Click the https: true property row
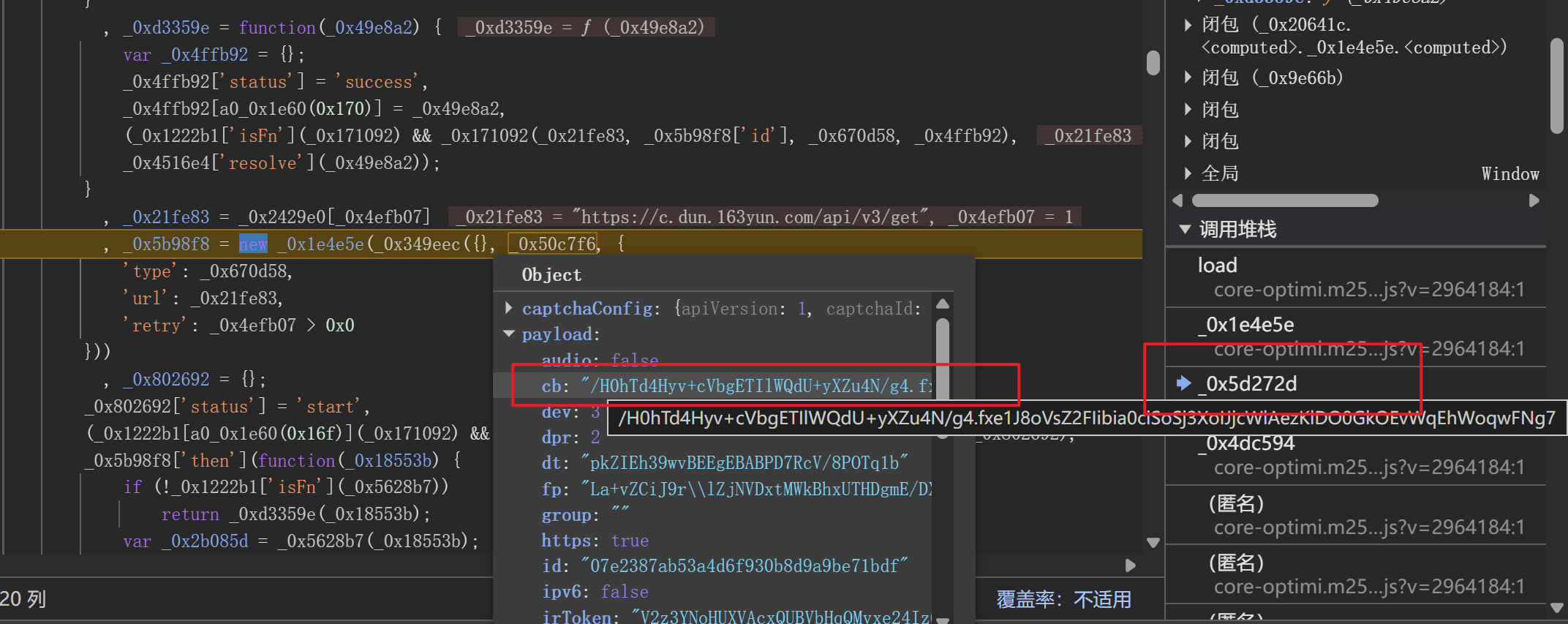 tap(595, 541)
